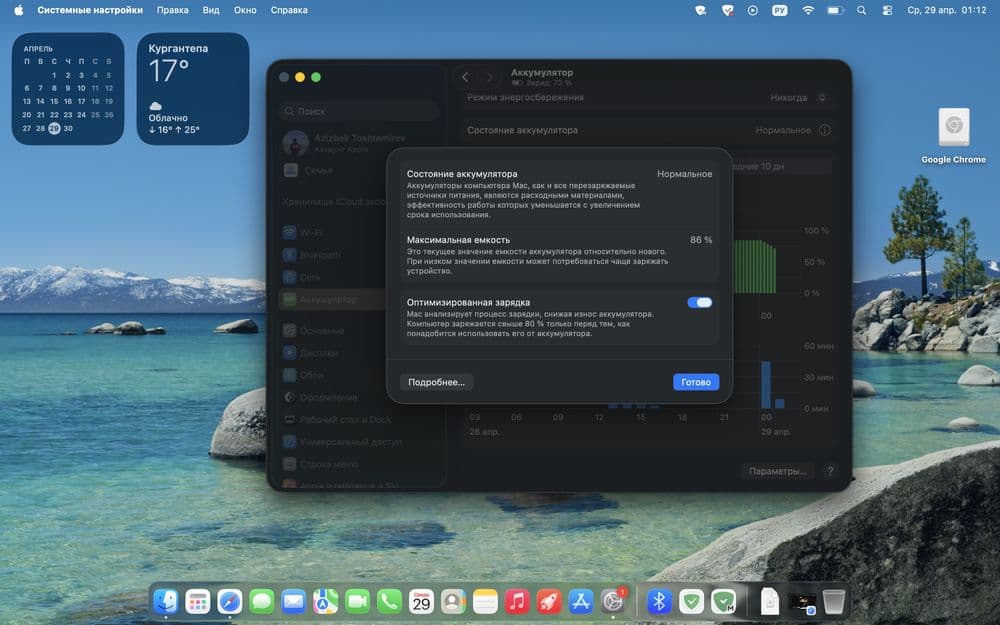The width and height of the screenshot is (1000, 625).
Task: Go back with the left chevron button
Action: (x=466, y=77)
